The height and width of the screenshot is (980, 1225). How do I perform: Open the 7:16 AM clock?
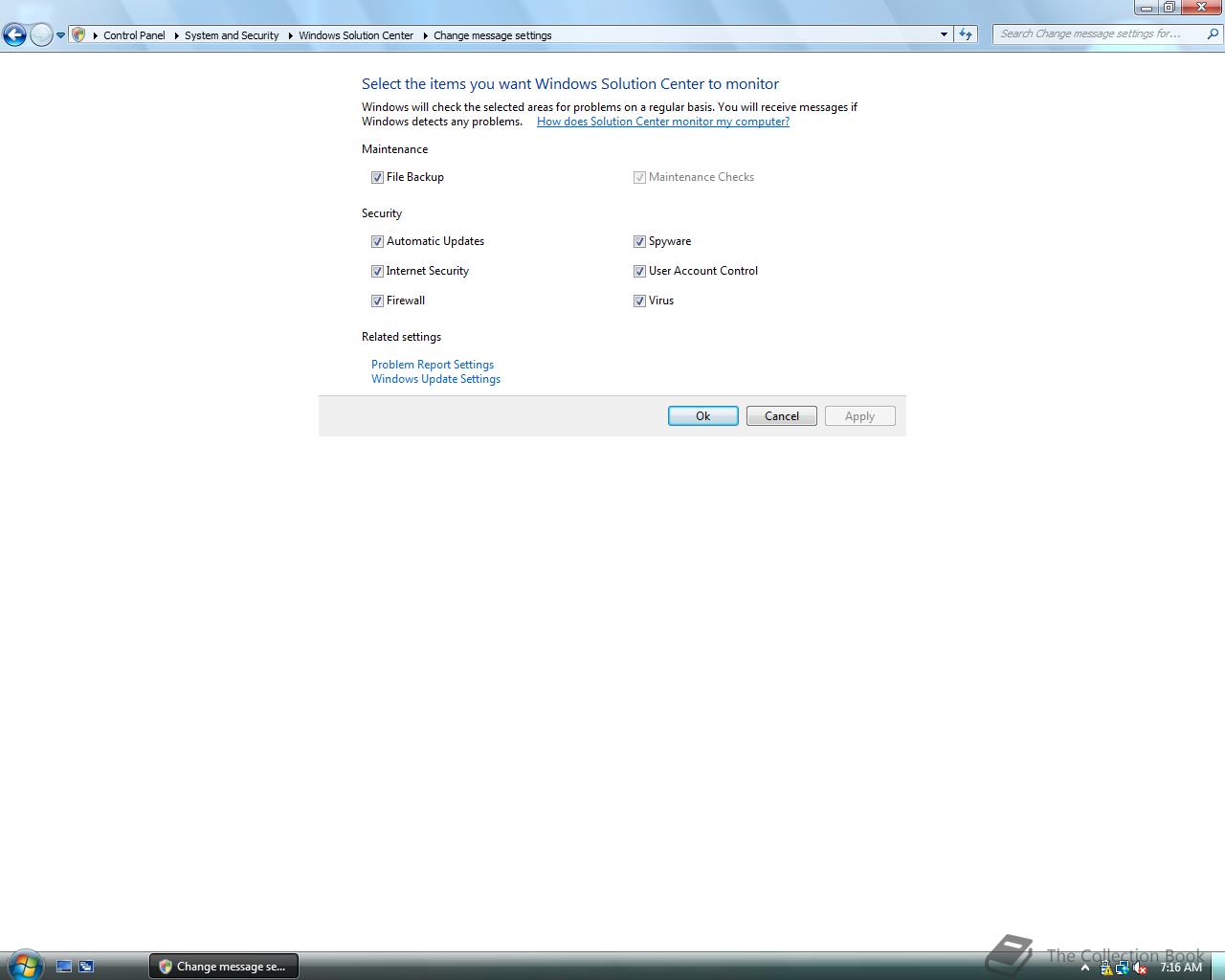click(1180, 968)
